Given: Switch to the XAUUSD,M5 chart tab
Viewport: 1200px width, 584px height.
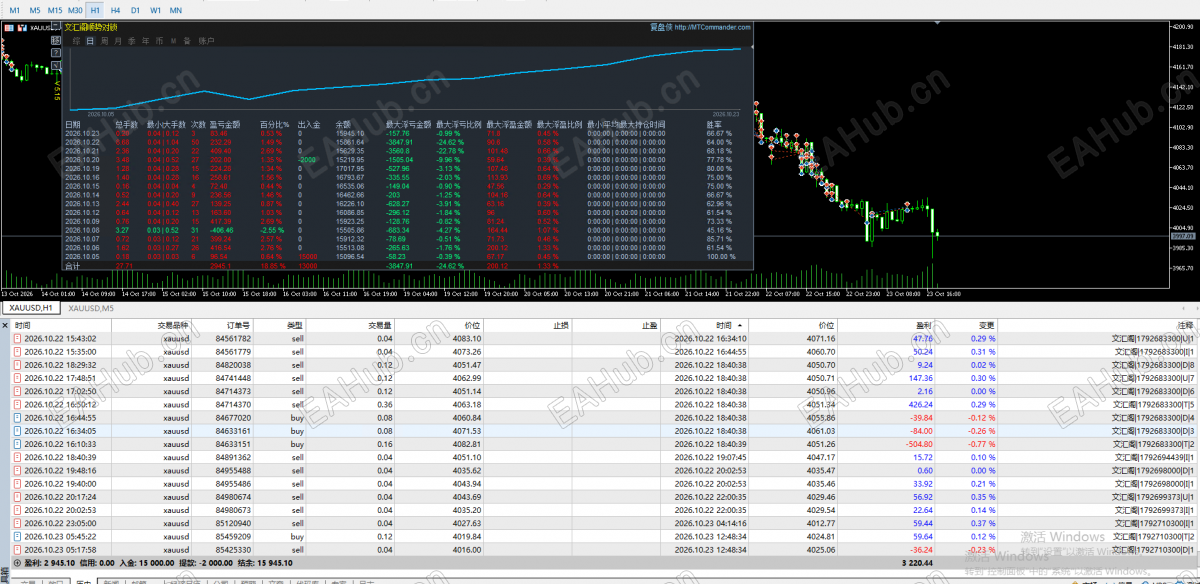Looking at the screenshot, I should click(x=91, y=308).
